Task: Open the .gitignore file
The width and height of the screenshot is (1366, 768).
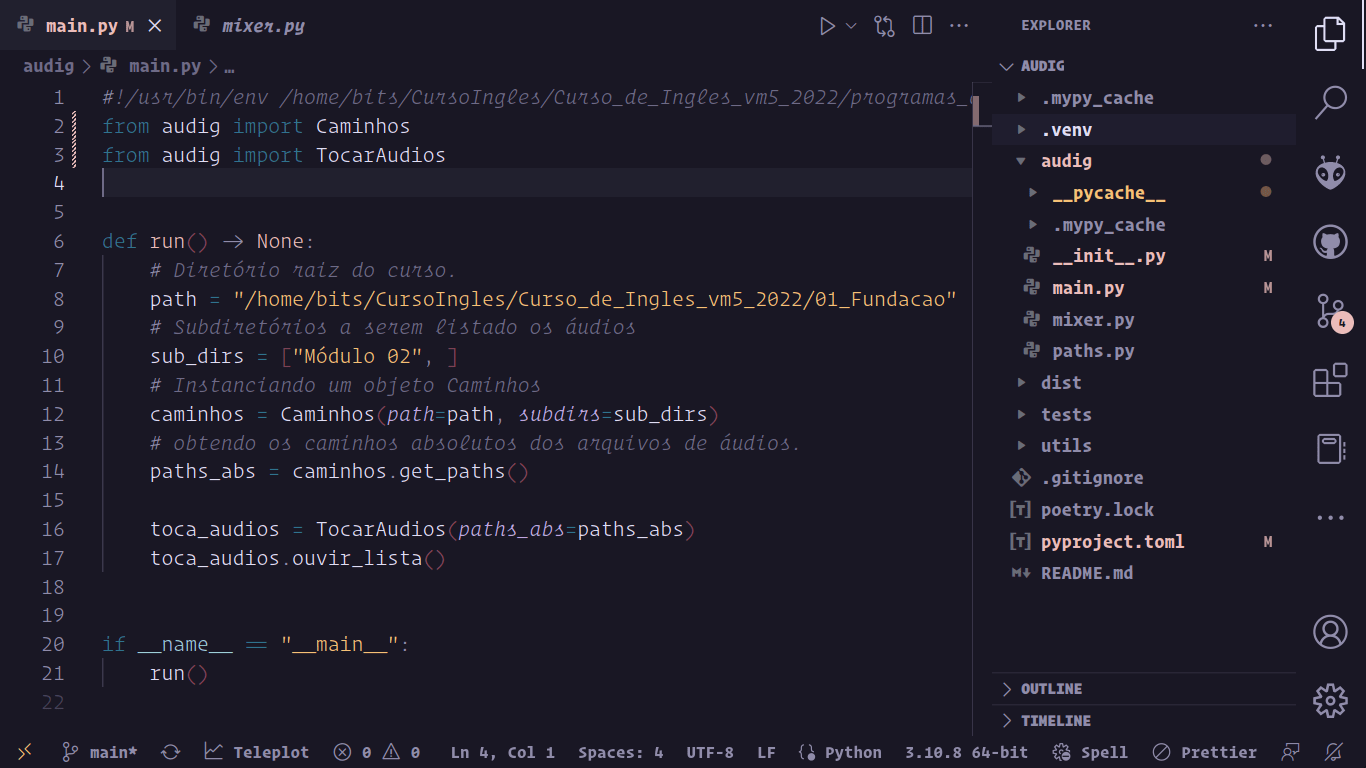Action: click(x=1143, y=478)
